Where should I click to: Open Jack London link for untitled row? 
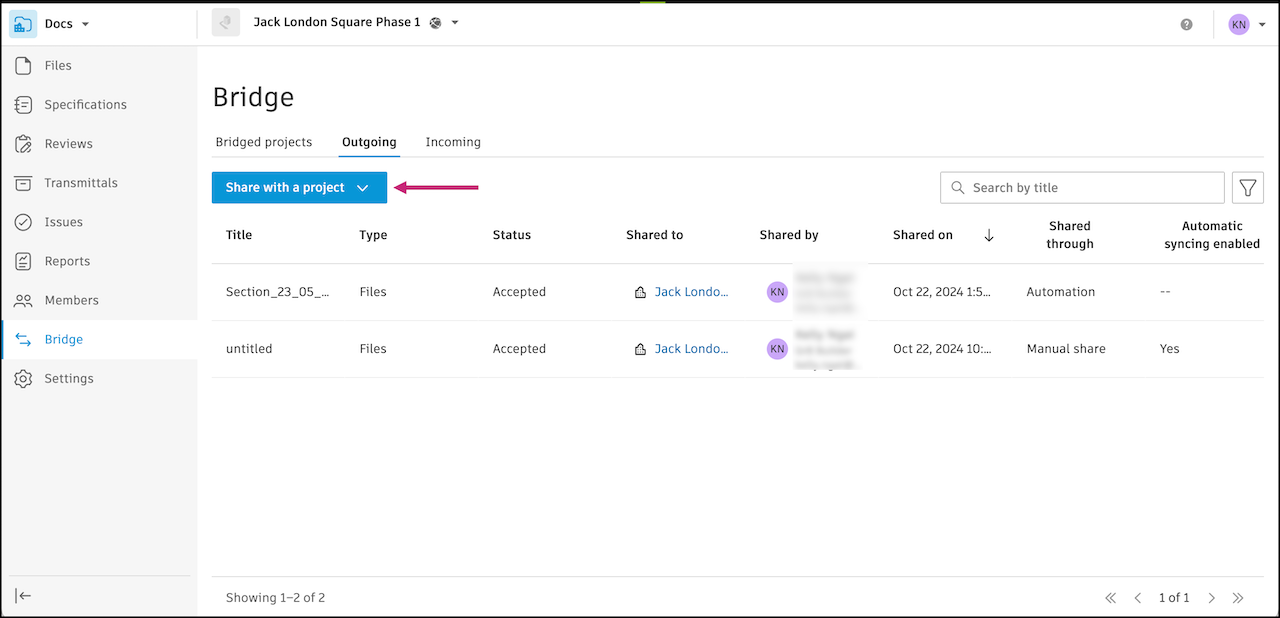691,349
